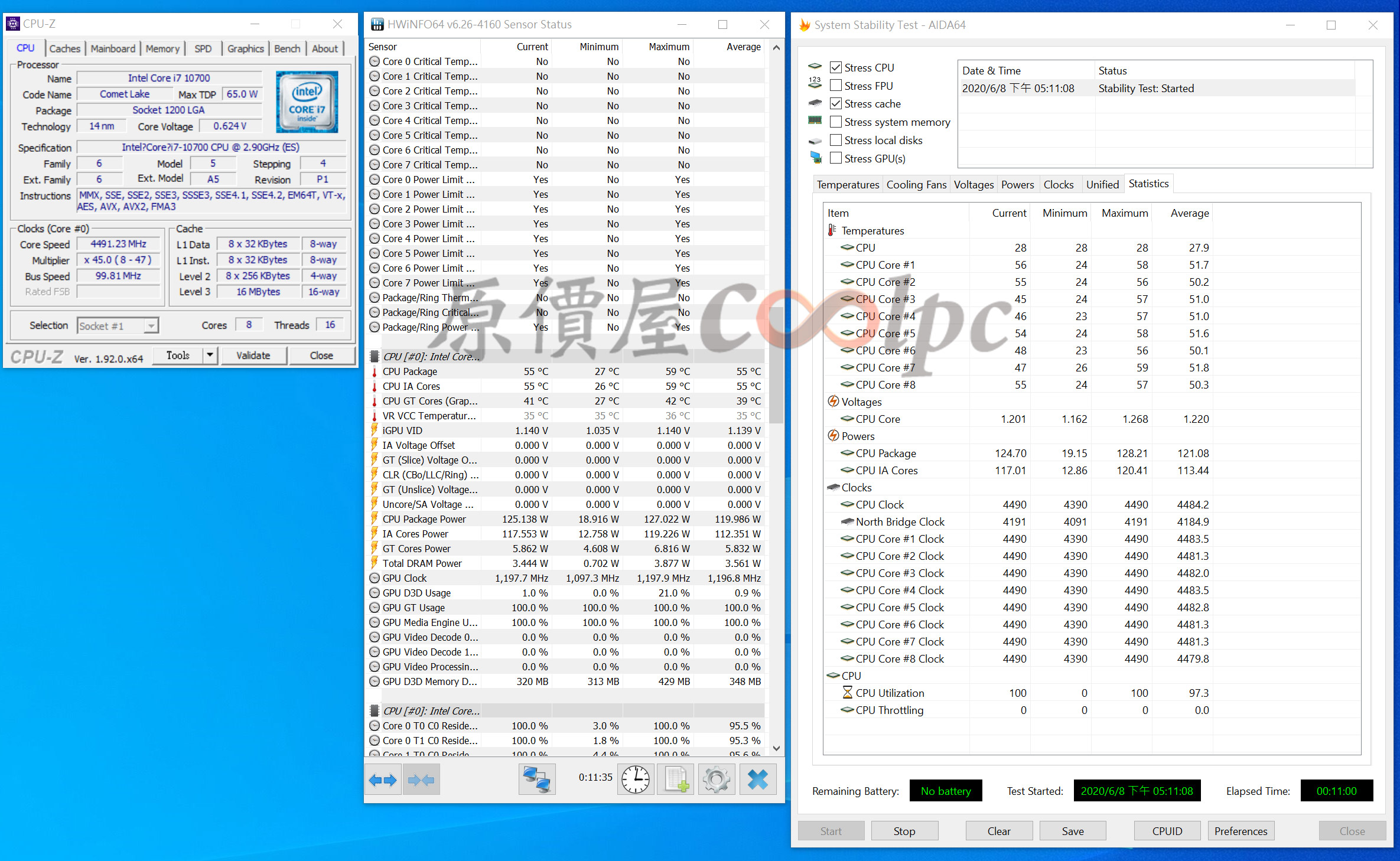Click Intel Core i7 logo in CPU-Z
Screen dimensions: 1400x861
(x=307, y=102)
